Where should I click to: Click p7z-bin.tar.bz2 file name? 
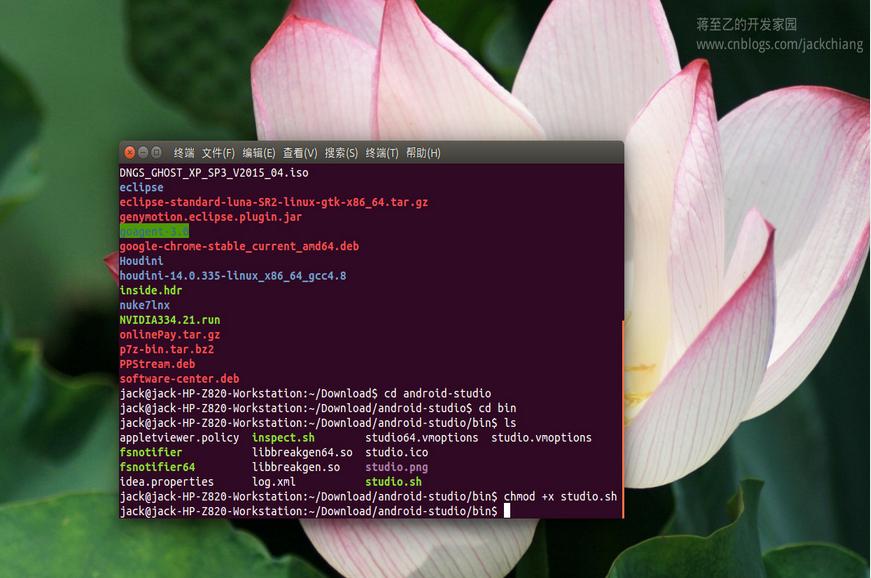pos(167,349)
